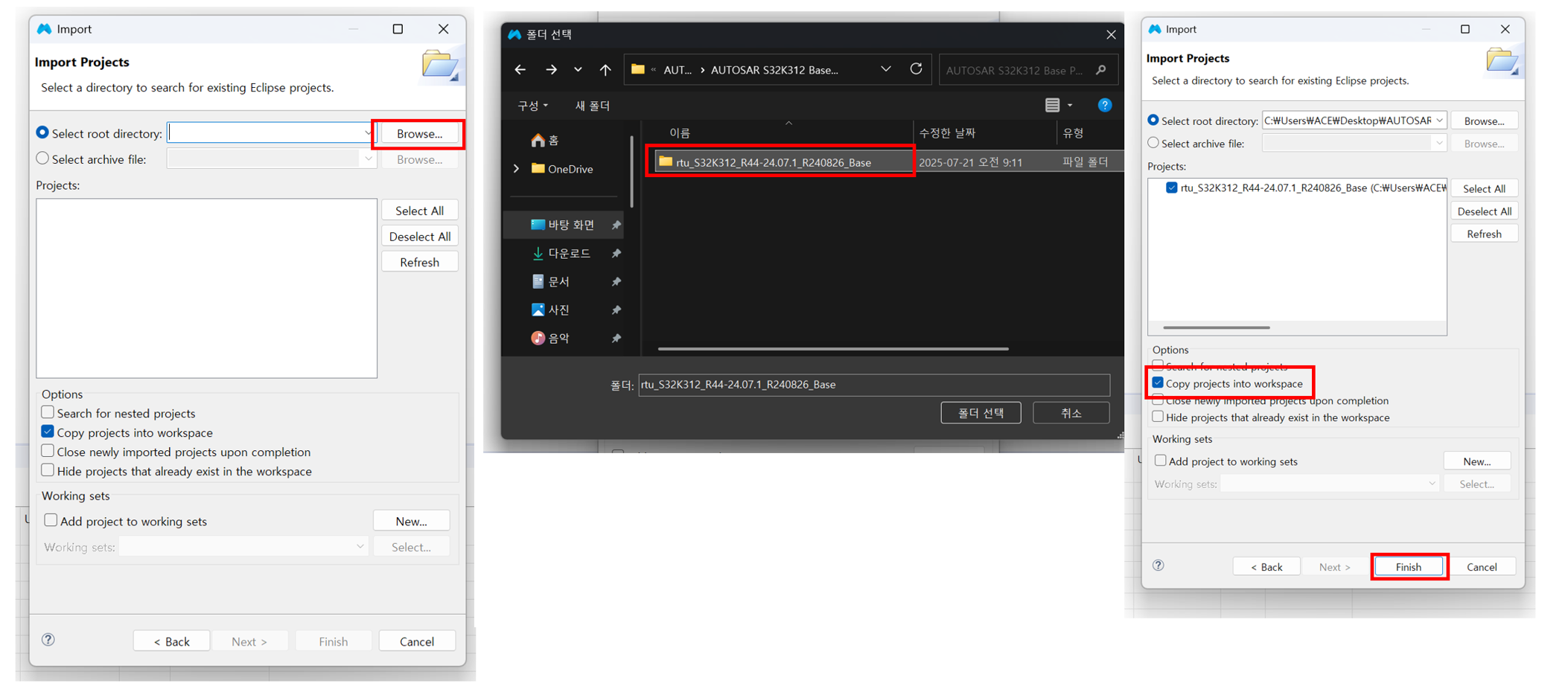The image size is (1568, 692).
Task: Click the 폴더 name input field
Action: point(873,385)
